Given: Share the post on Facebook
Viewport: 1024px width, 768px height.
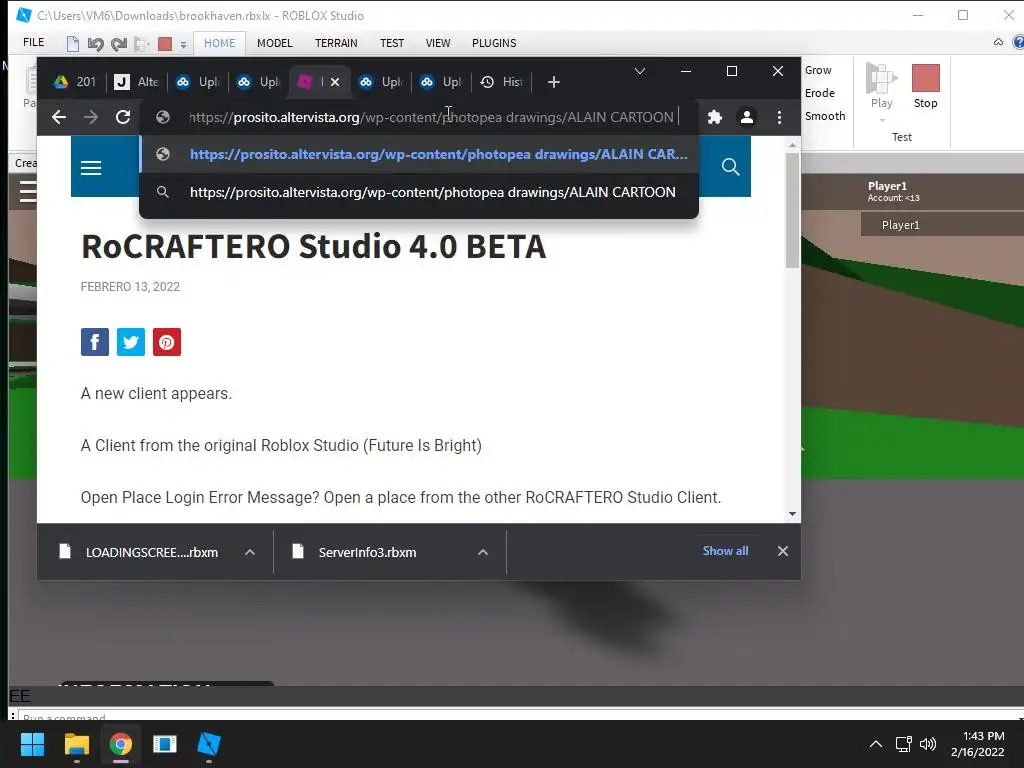Looking at the screenshot, I should click(95, 342).
